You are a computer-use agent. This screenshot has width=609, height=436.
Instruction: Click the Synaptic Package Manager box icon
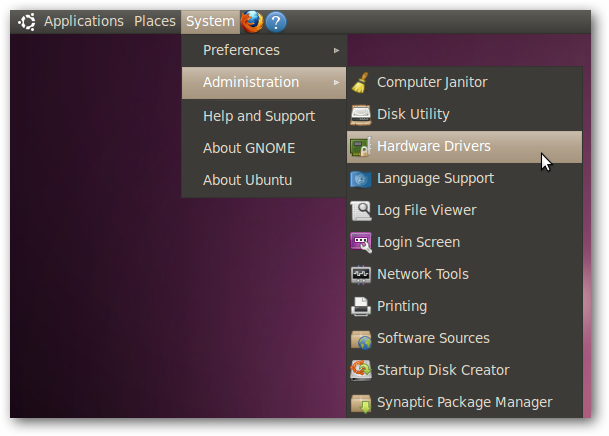click(361, 403)
